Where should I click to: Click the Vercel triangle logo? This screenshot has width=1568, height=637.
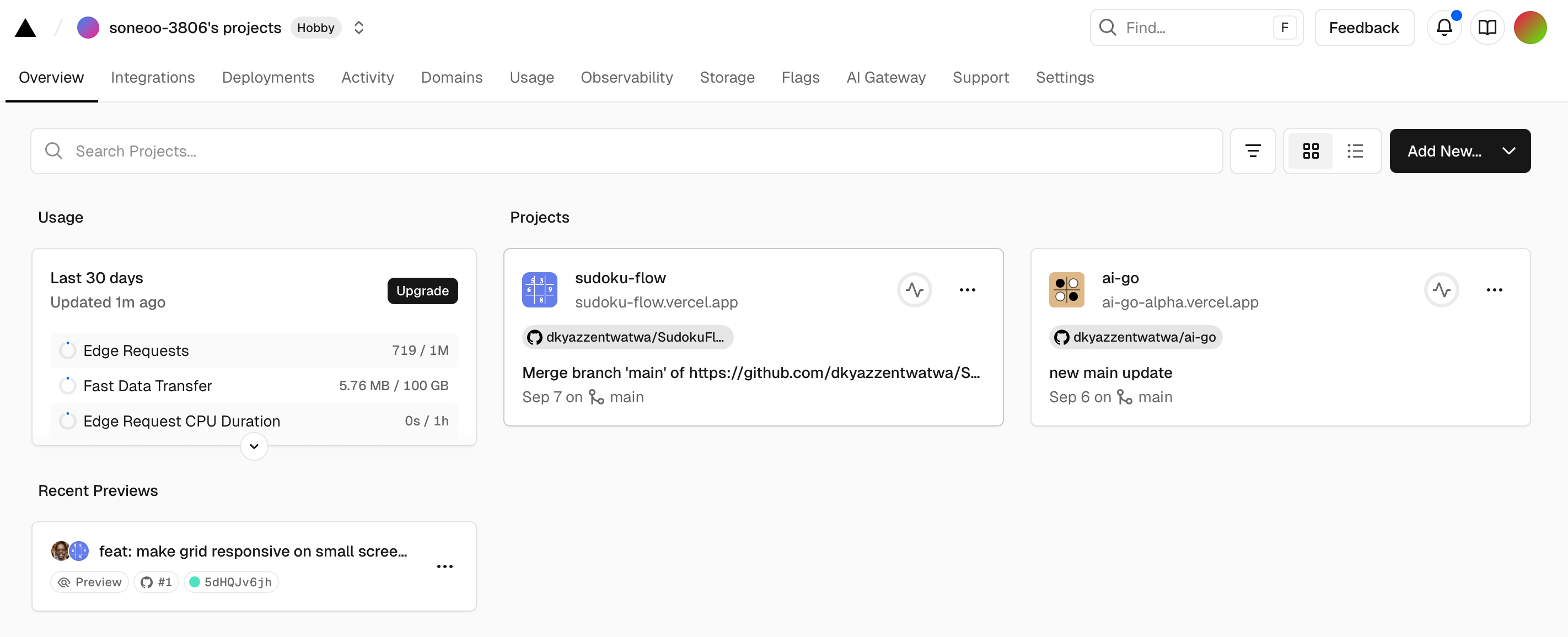point(25,28)
